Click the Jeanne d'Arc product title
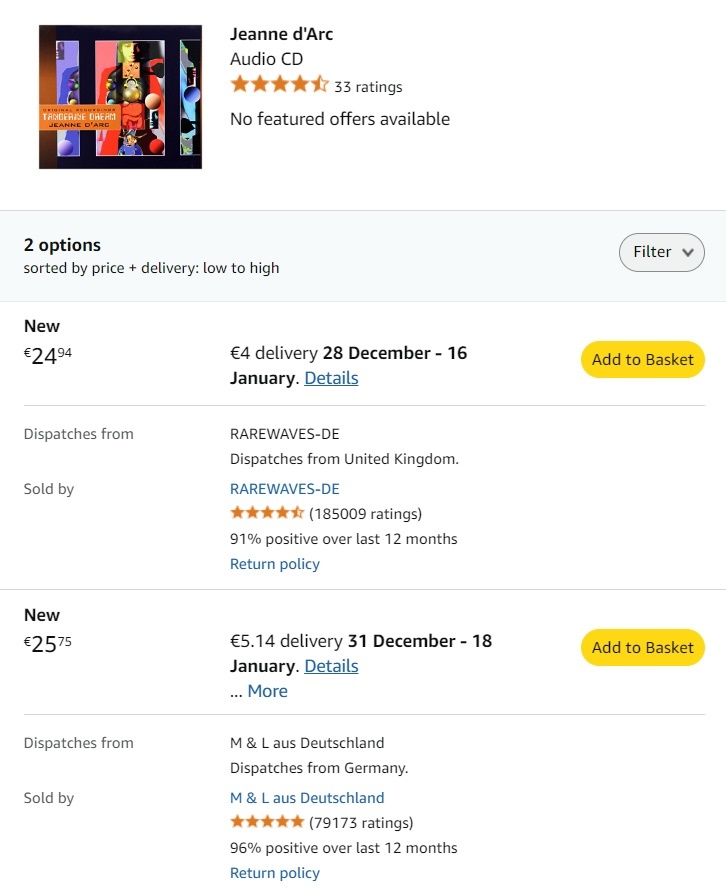Viewport: 726px width, 896px height. coord(281,34)
